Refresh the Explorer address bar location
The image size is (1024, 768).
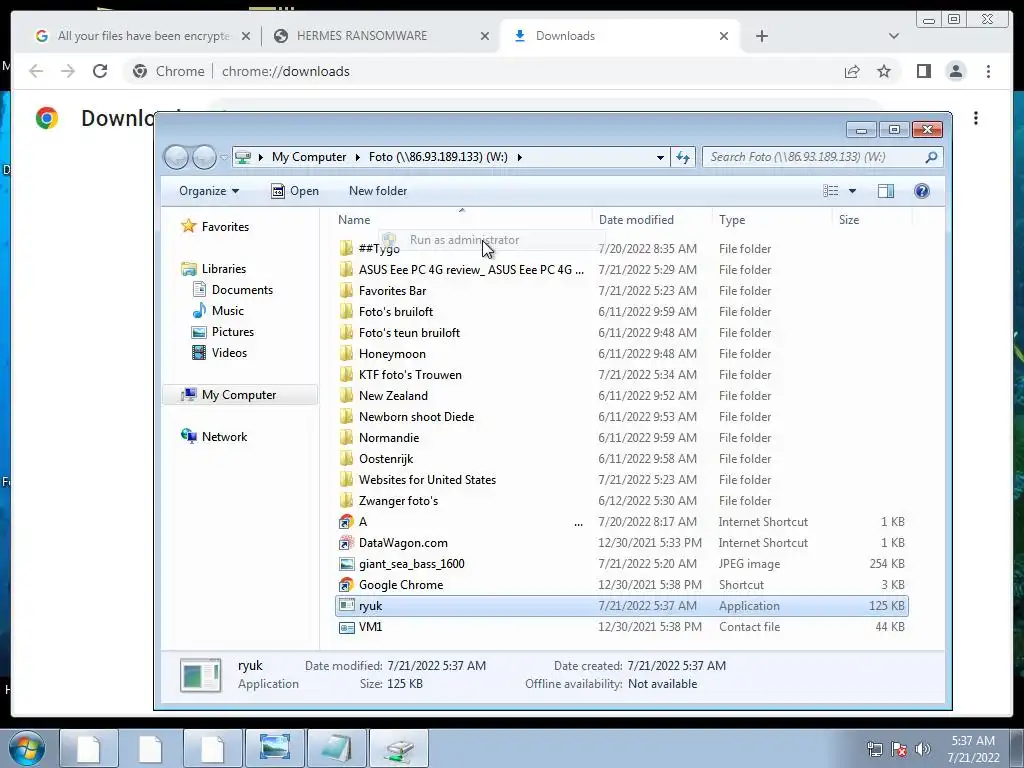point(683,157)
